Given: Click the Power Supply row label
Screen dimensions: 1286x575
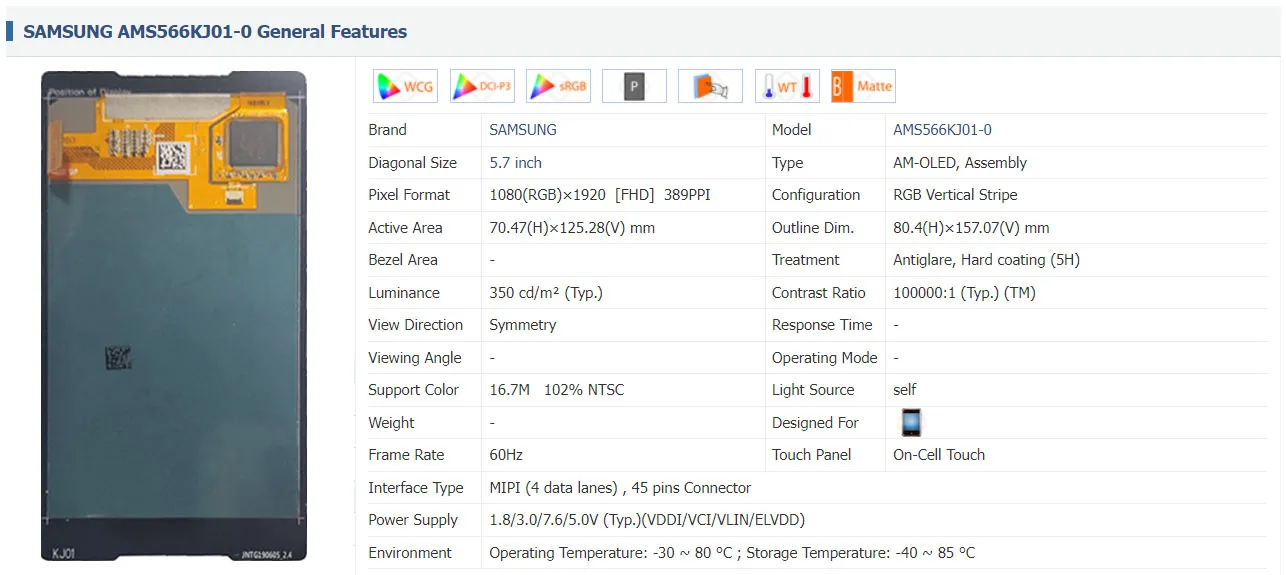Looking at the screenshot, I should click(x=413, y=520).
